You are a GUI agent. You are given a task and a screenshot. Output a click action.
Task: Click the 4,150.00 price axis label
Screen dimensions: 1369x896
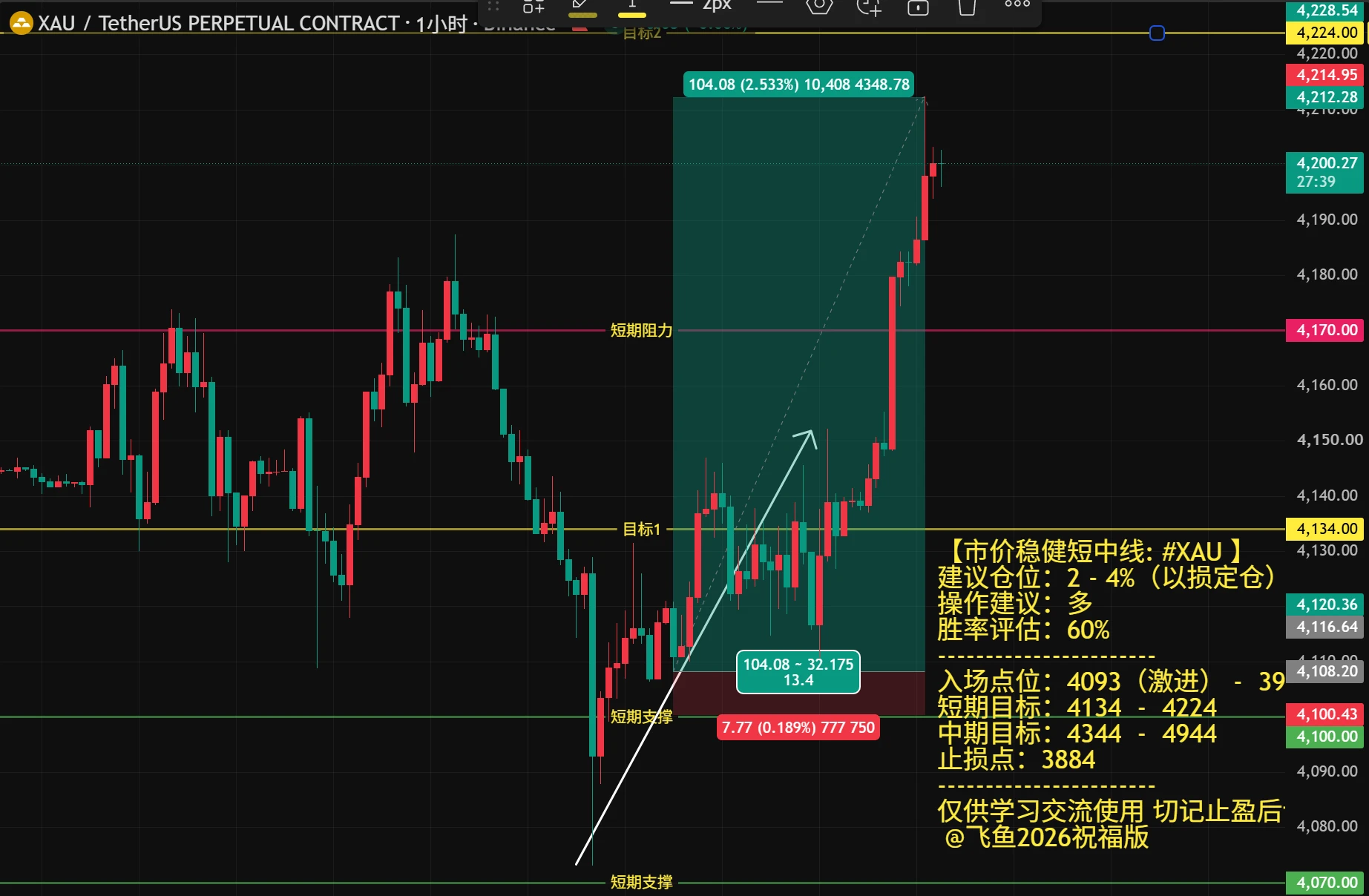[x=1329, y=440]
